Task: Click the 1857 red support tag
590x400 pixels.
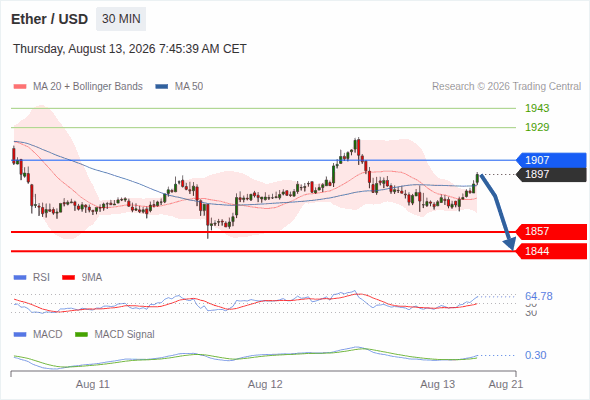Action: (551, 231)
